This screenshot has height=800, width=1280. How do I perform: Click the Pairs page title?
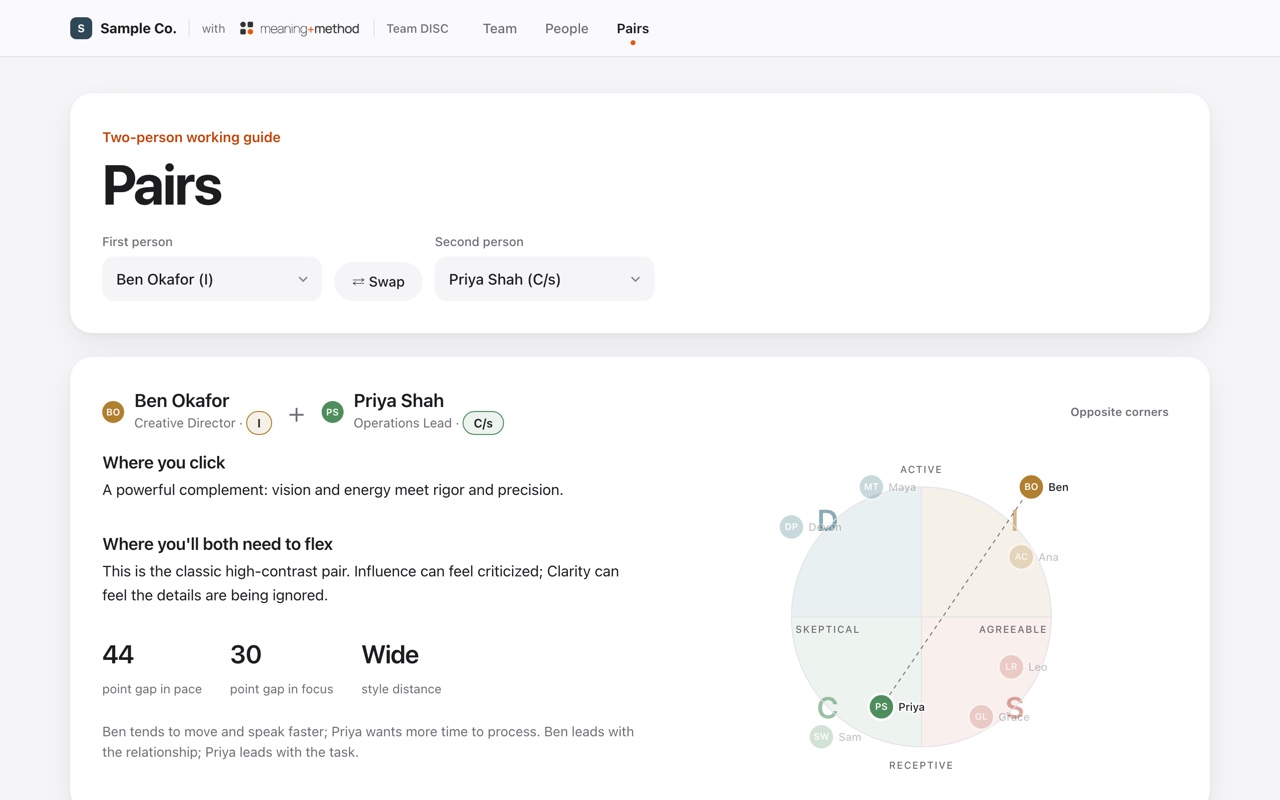pos(162,185)
